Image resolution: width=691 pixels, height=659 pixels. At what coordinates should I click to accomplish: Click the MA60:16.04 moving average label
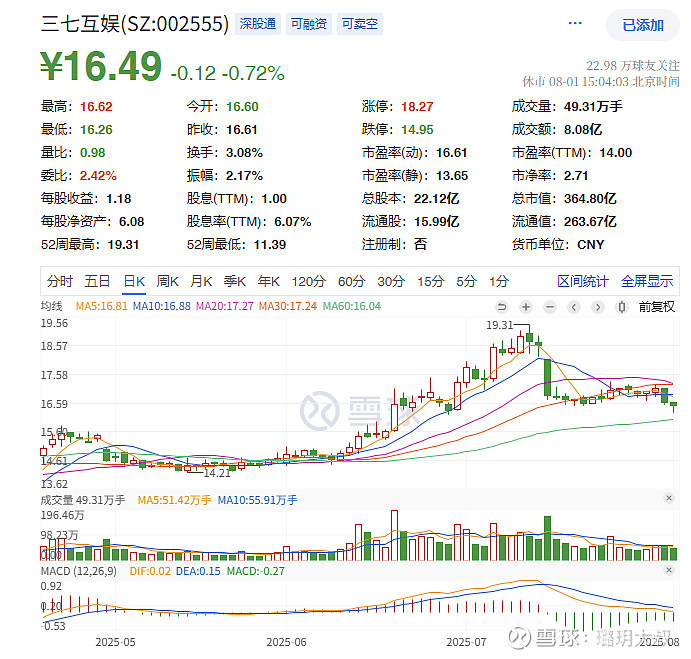(352, 306)
